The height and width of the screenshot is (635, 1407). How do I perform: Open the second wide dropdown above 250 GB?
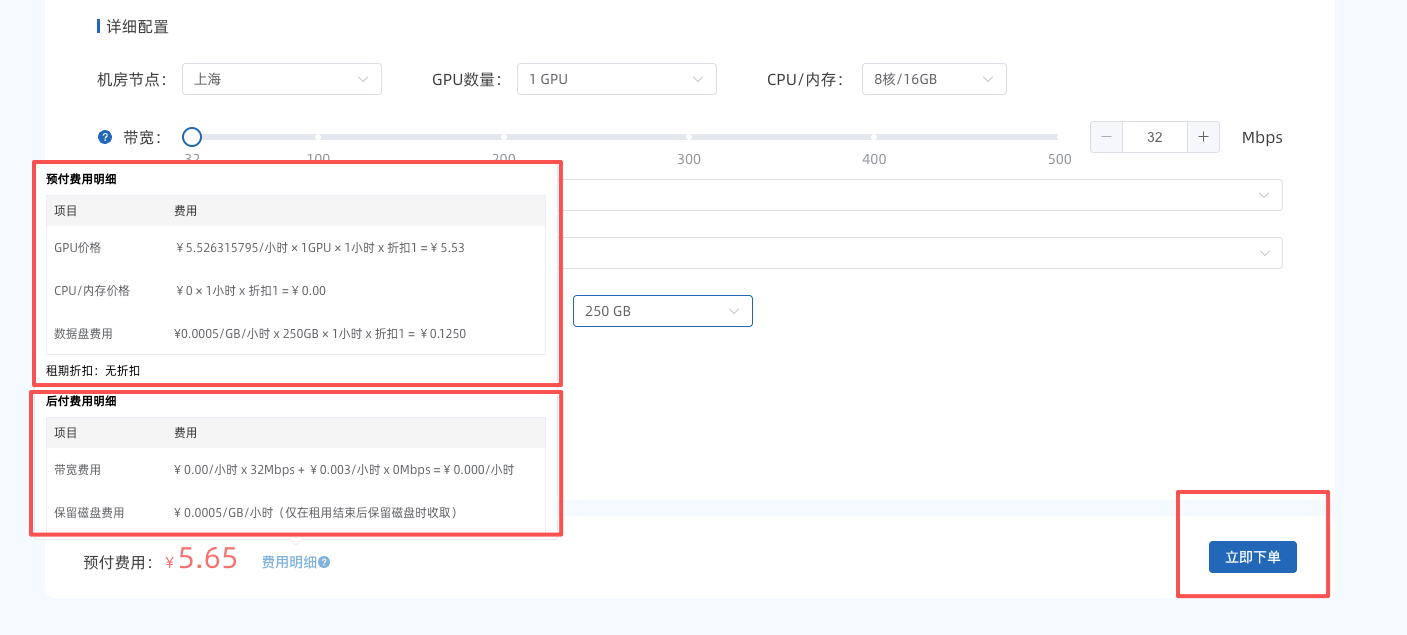[920, 253]
